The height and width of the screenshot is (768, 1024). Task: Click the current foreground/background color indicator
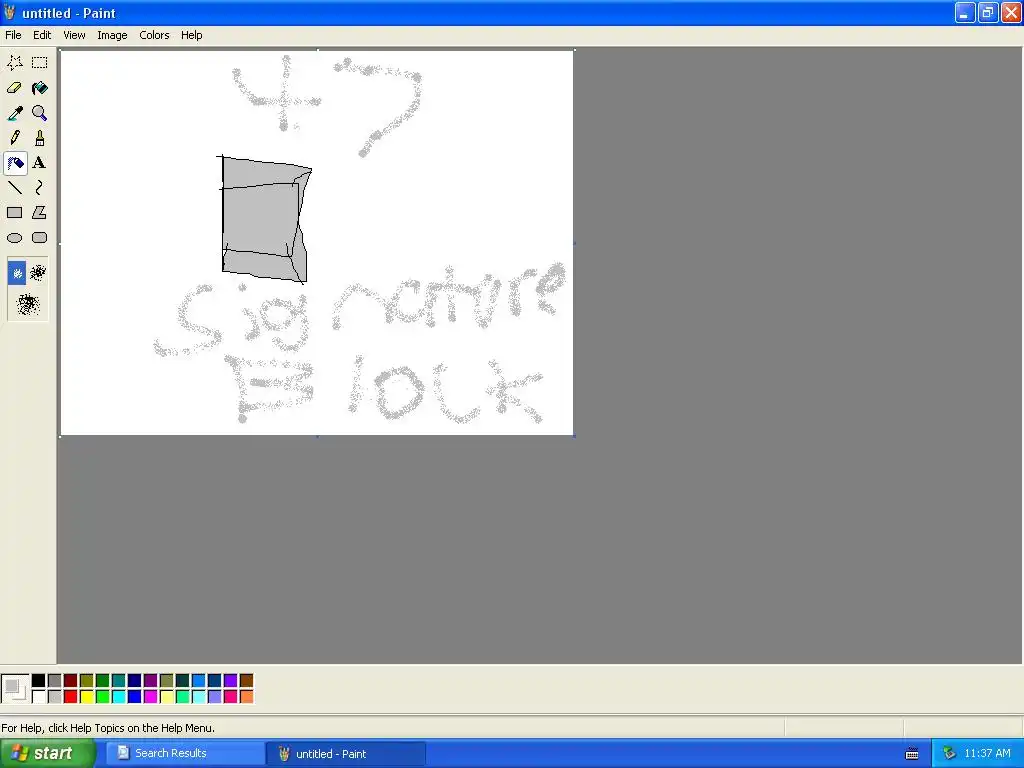click(15, 689)
